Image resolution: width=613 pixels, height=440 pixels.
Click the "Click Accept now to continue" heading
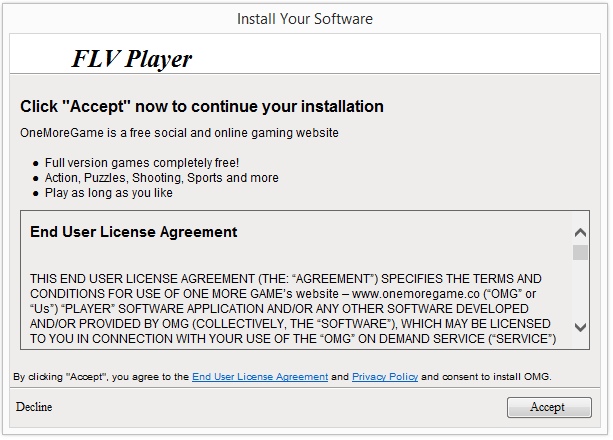(202, 106)
